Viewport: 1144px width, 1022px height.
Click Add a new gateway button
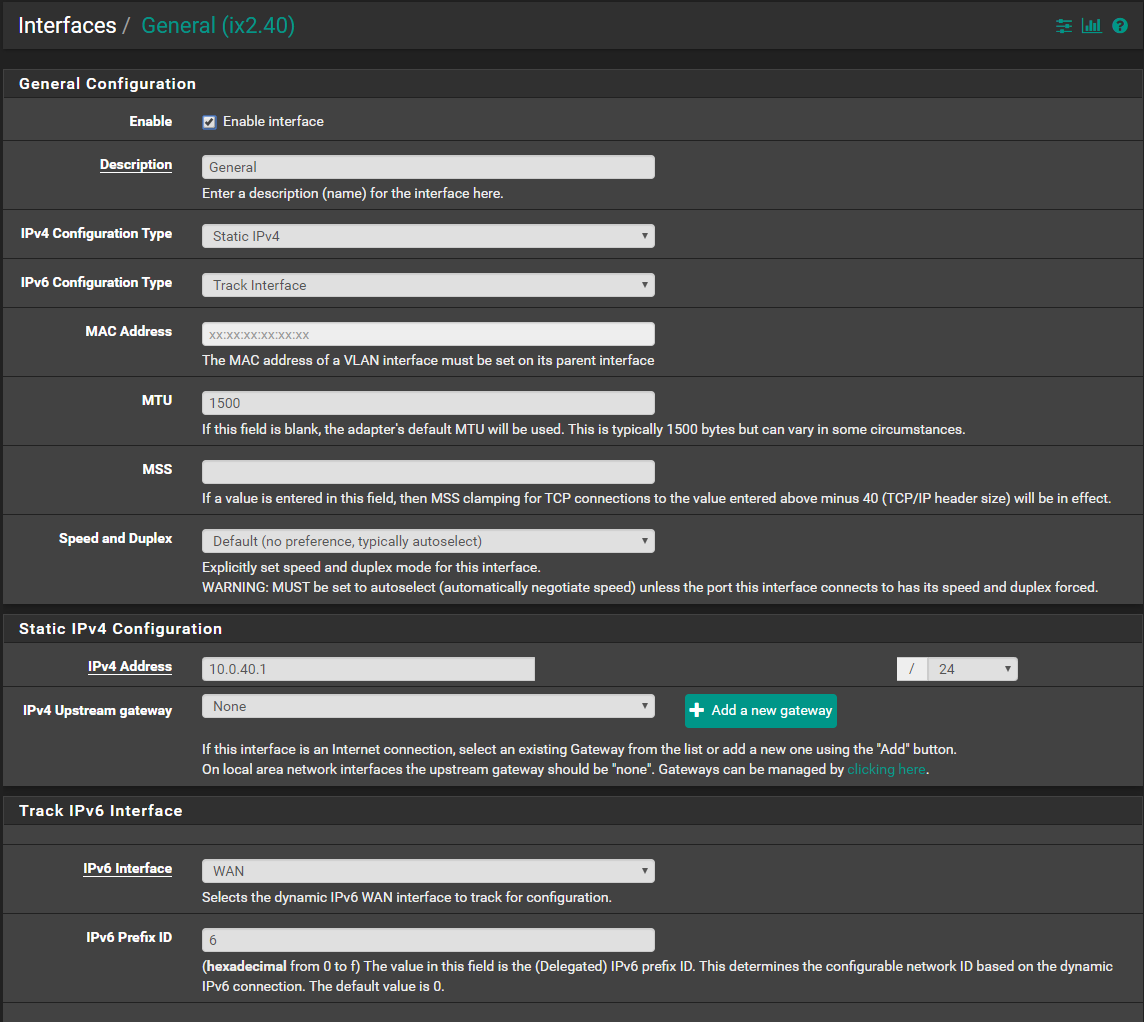[x=761, y=710]
